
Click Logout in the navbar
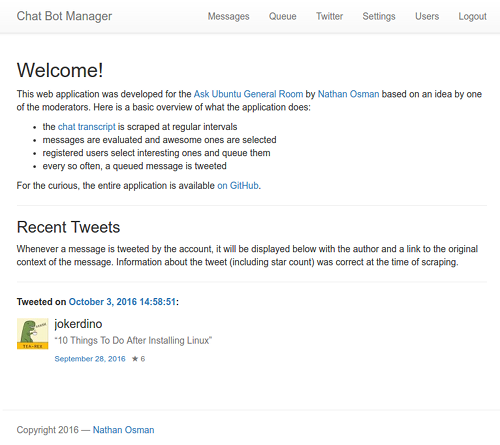pyautogui.click(x=472, y=16)
